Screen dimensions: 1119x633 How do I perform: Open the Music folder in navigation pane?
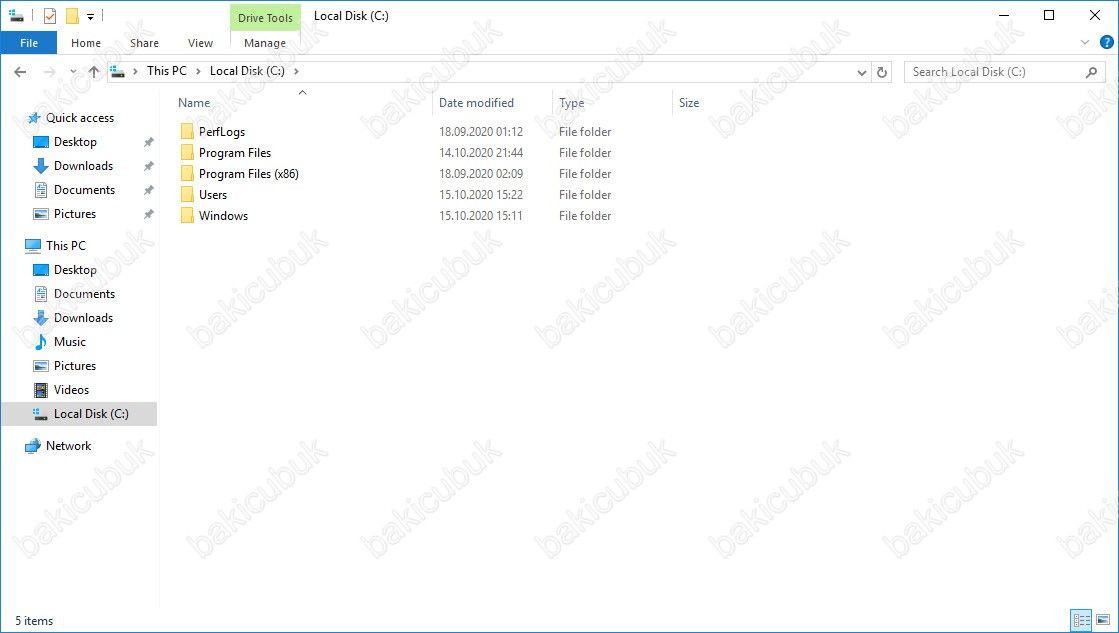70,342
